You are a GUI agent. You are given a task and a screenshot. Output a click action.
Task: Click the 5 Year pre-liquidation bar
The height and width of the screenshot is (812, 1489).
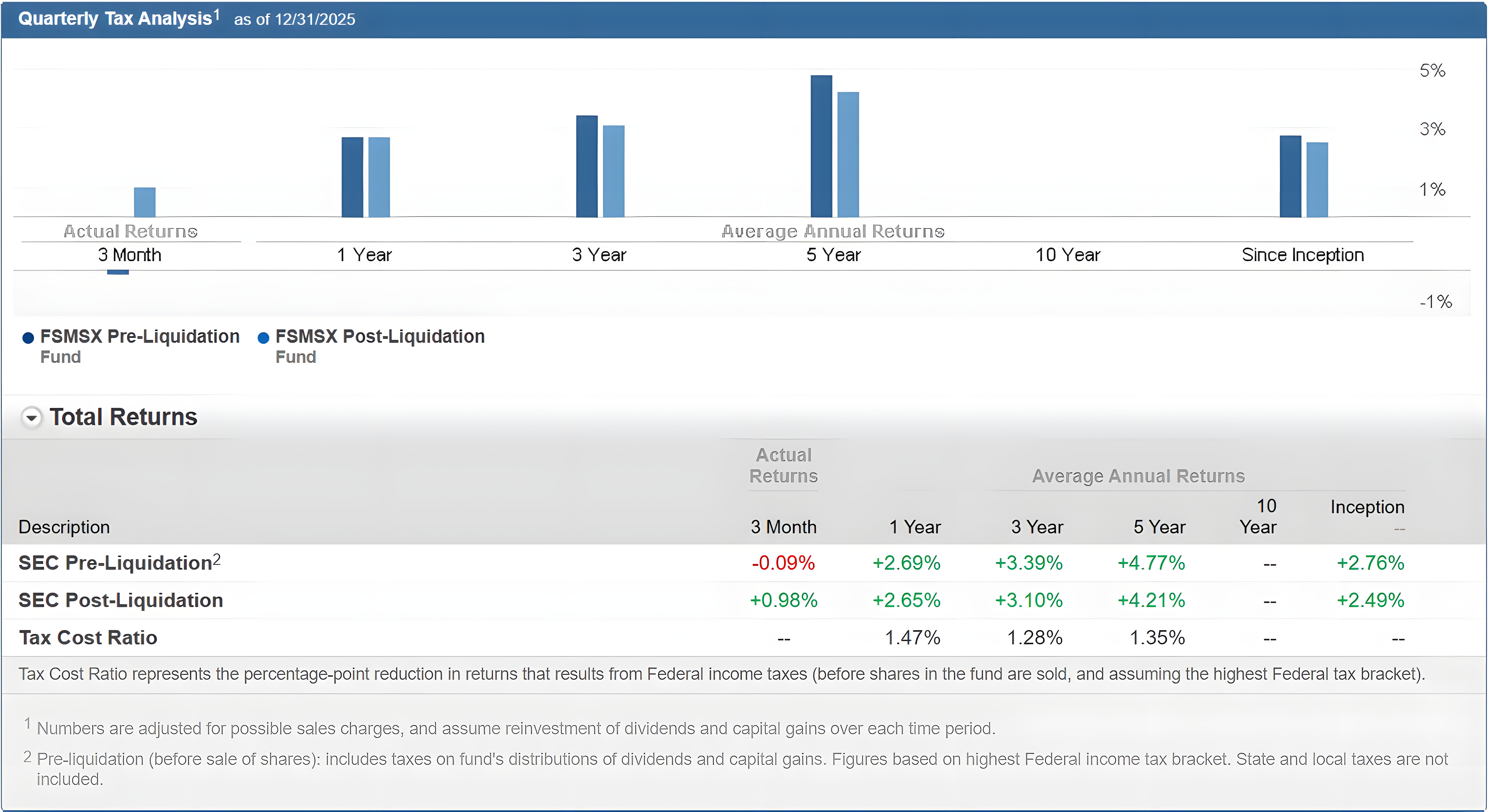click(x=821, y=146)
